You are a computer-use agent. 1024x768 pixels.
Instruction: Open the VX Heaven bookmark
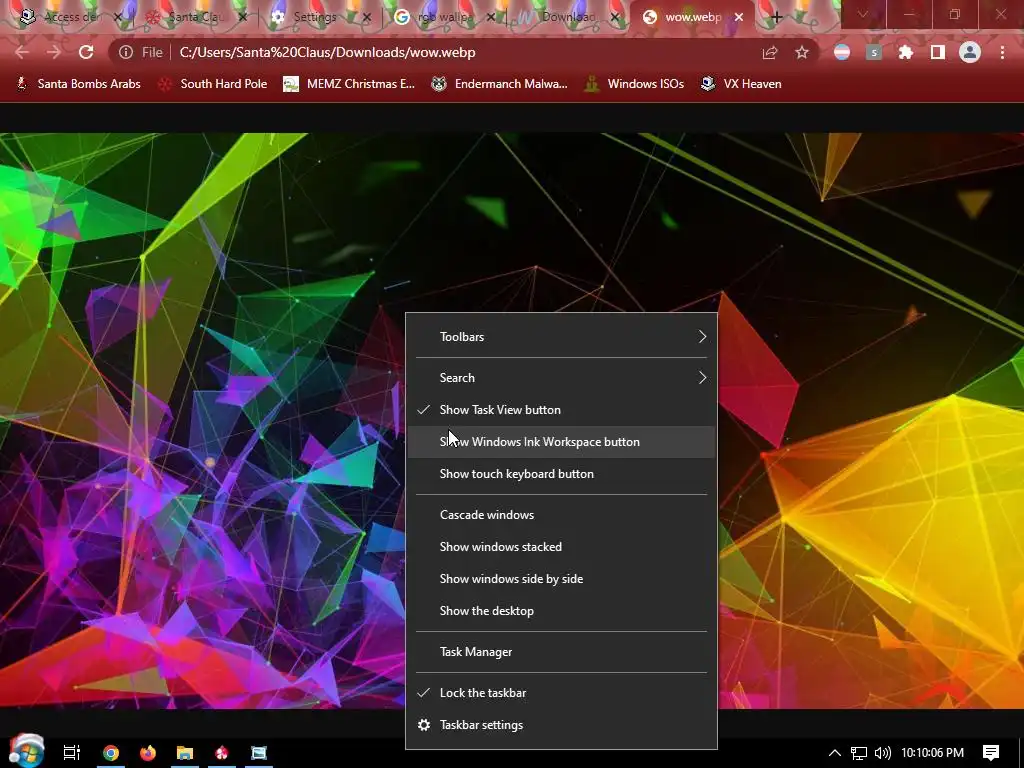(x=741, y=84)
